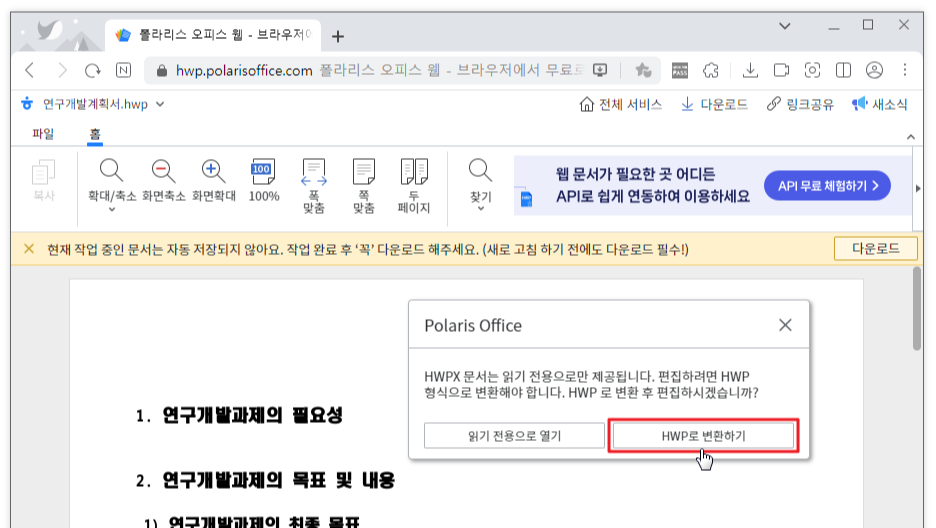Image resolution: width=936 pixels, height=528 pixels.
Task: Click the Polaris Office logo icon
Action: pos(27,104)
